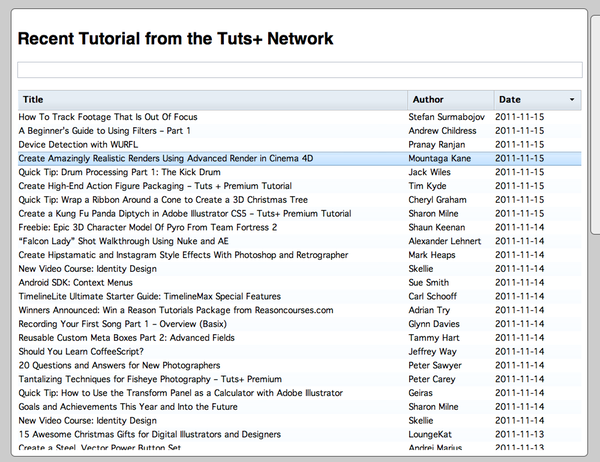Select "Android SDK: Context Menus" row
The image size is (600, 462).
click(x=300, y=282)
